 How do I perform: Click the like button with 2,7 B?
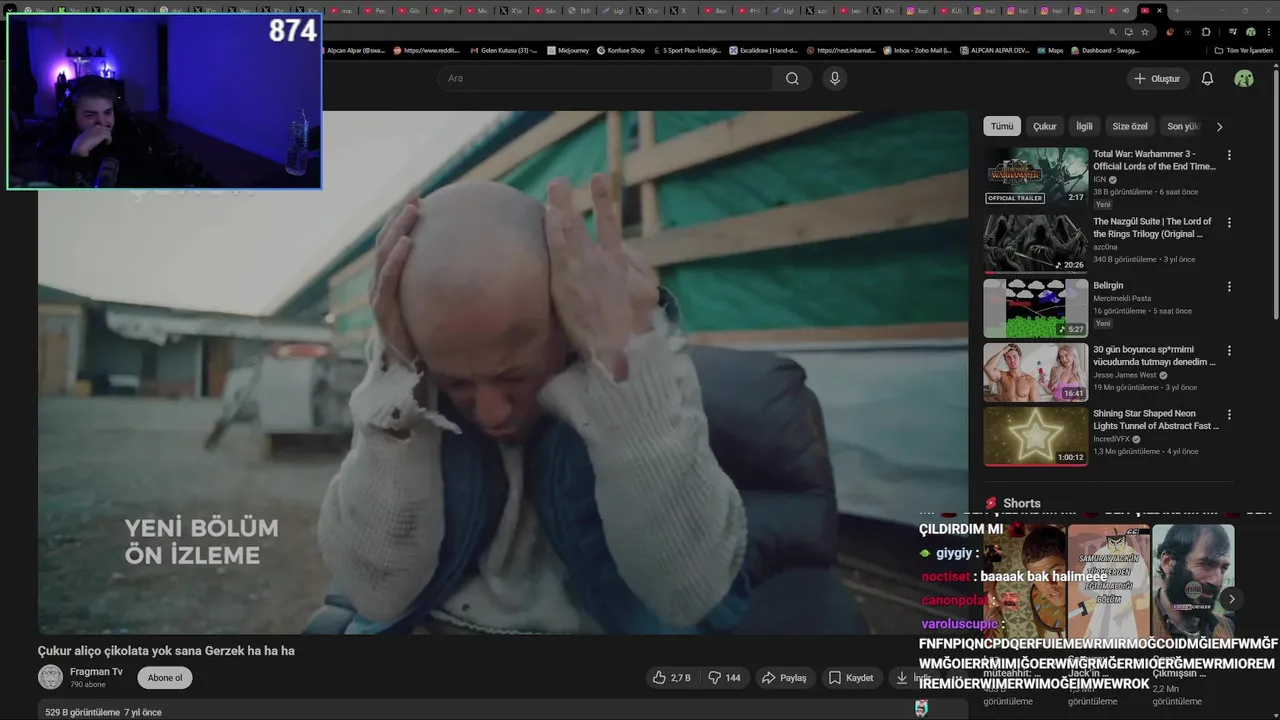pos(671,678)
